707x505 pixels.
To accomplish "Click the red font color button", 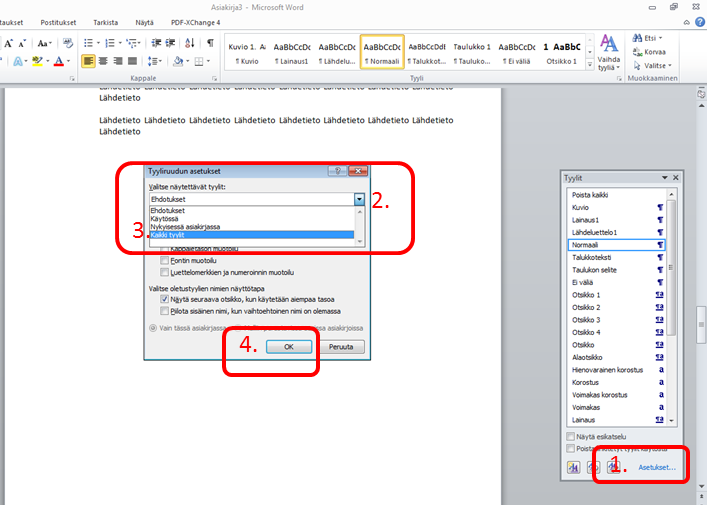I will [x=59, y=61].
